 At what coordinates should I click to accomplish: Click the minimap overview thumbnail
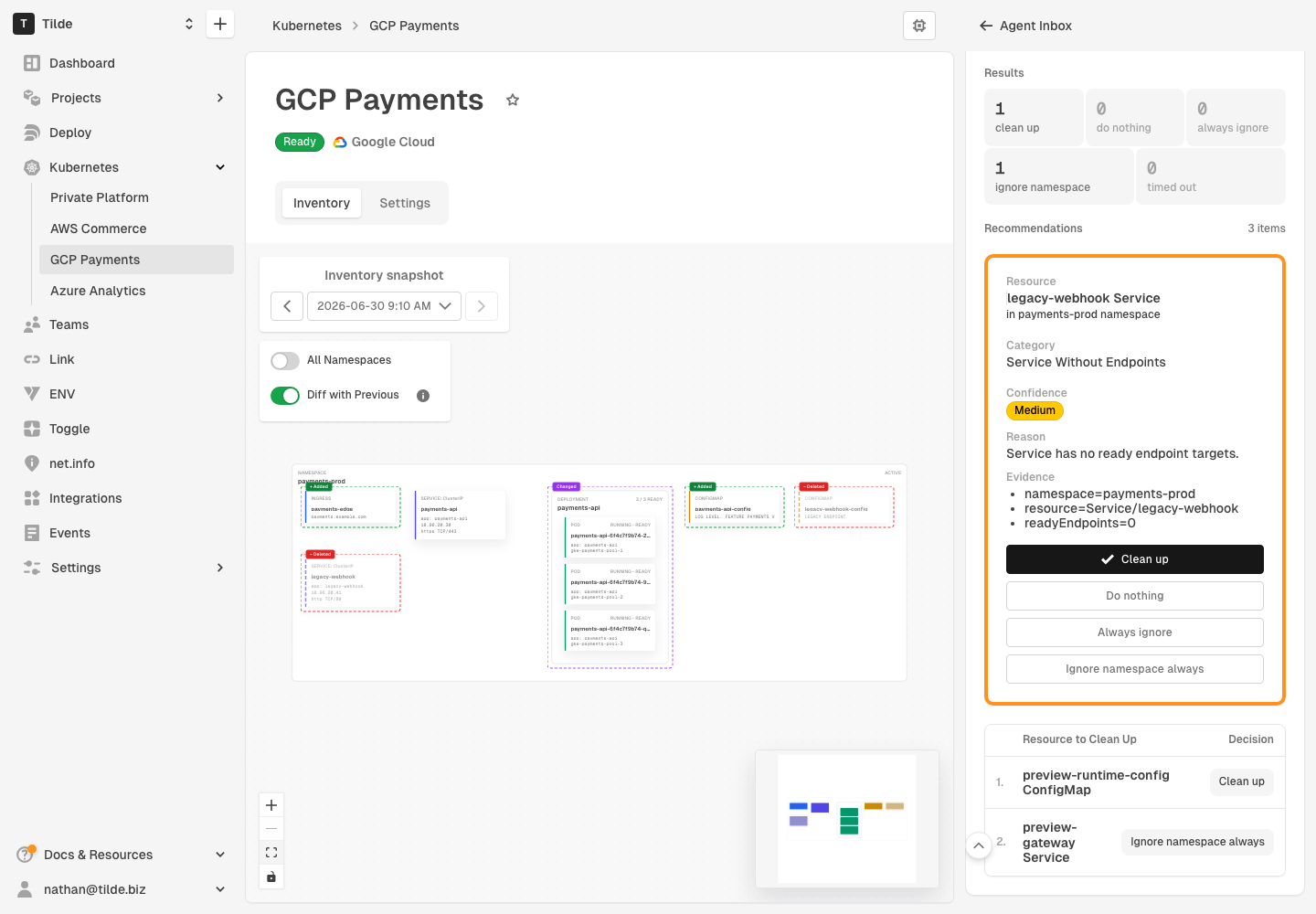(x=847, y=819)
